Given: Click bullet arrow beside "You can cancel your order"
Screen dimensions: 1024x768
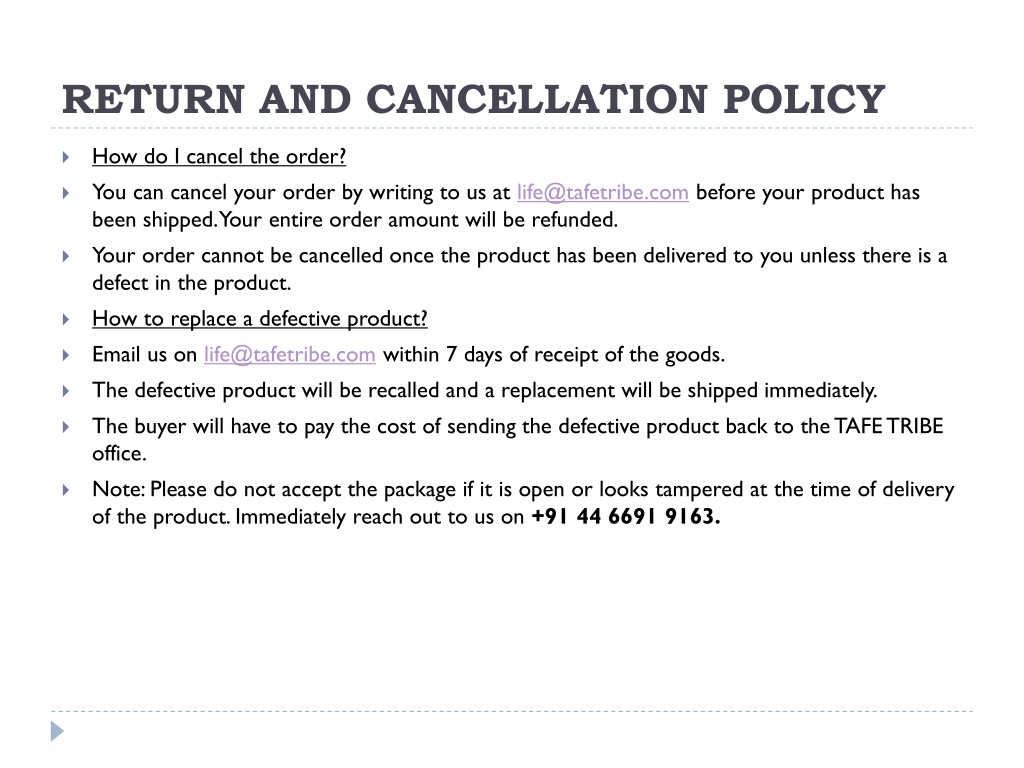Looking at the screenshot, I should tap(66, 193).
